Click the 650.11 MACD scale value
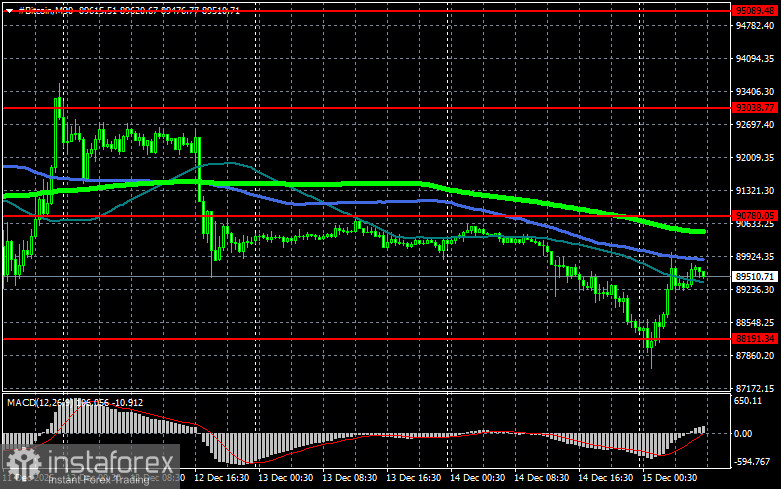The height and width of the screenshot is (489, 781). [x=748, y=401]
